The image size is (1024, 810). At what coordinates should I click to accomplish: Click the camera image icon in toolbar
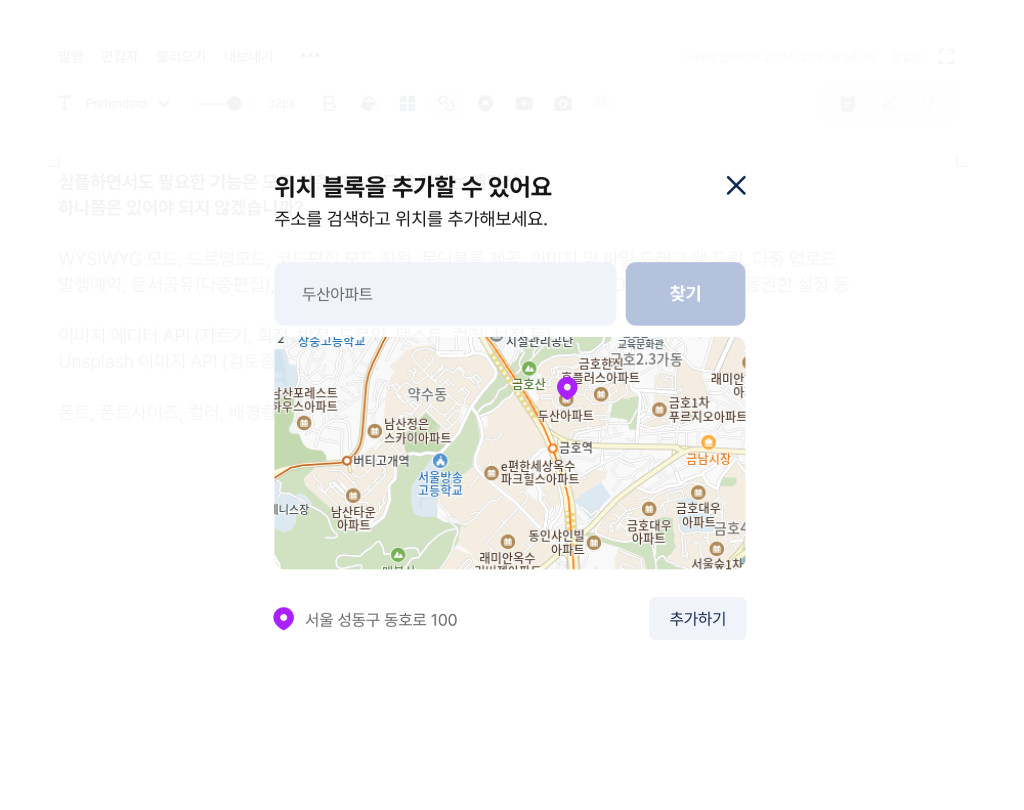click(563, 103)
